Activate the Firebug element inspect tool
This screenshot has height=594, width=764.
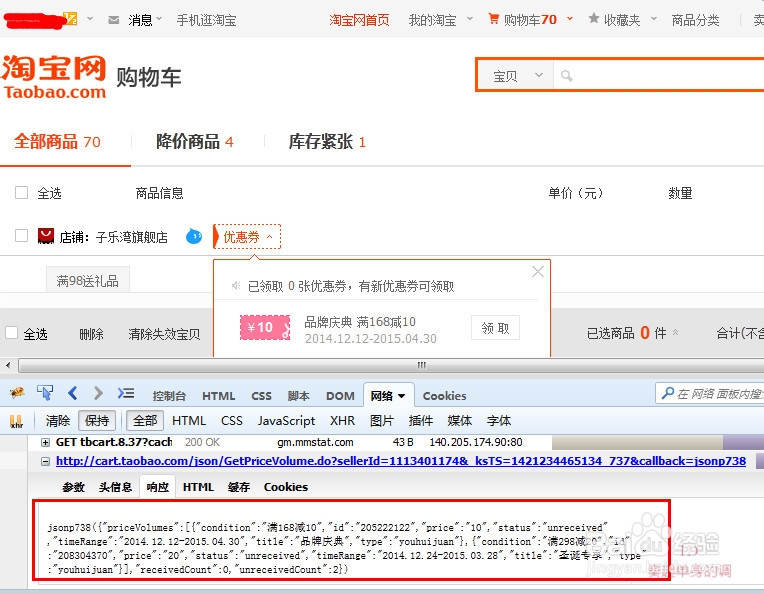point(45,393)
